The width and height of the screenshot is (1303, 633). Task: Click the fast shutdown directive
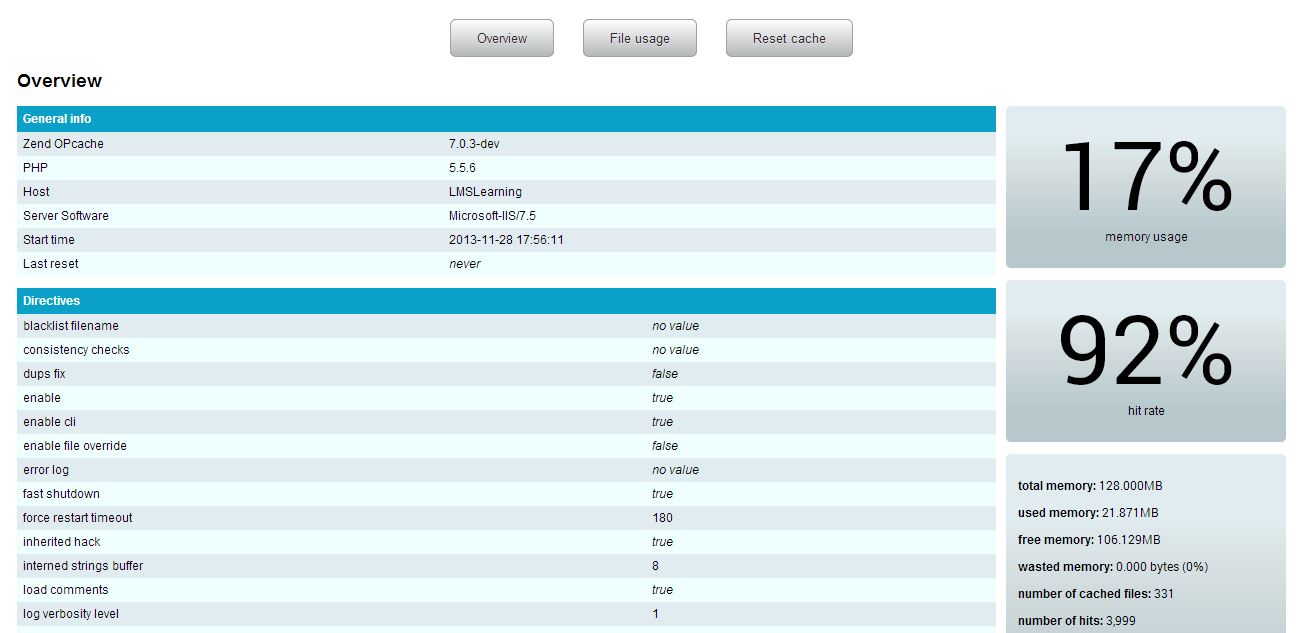[62, 494]
